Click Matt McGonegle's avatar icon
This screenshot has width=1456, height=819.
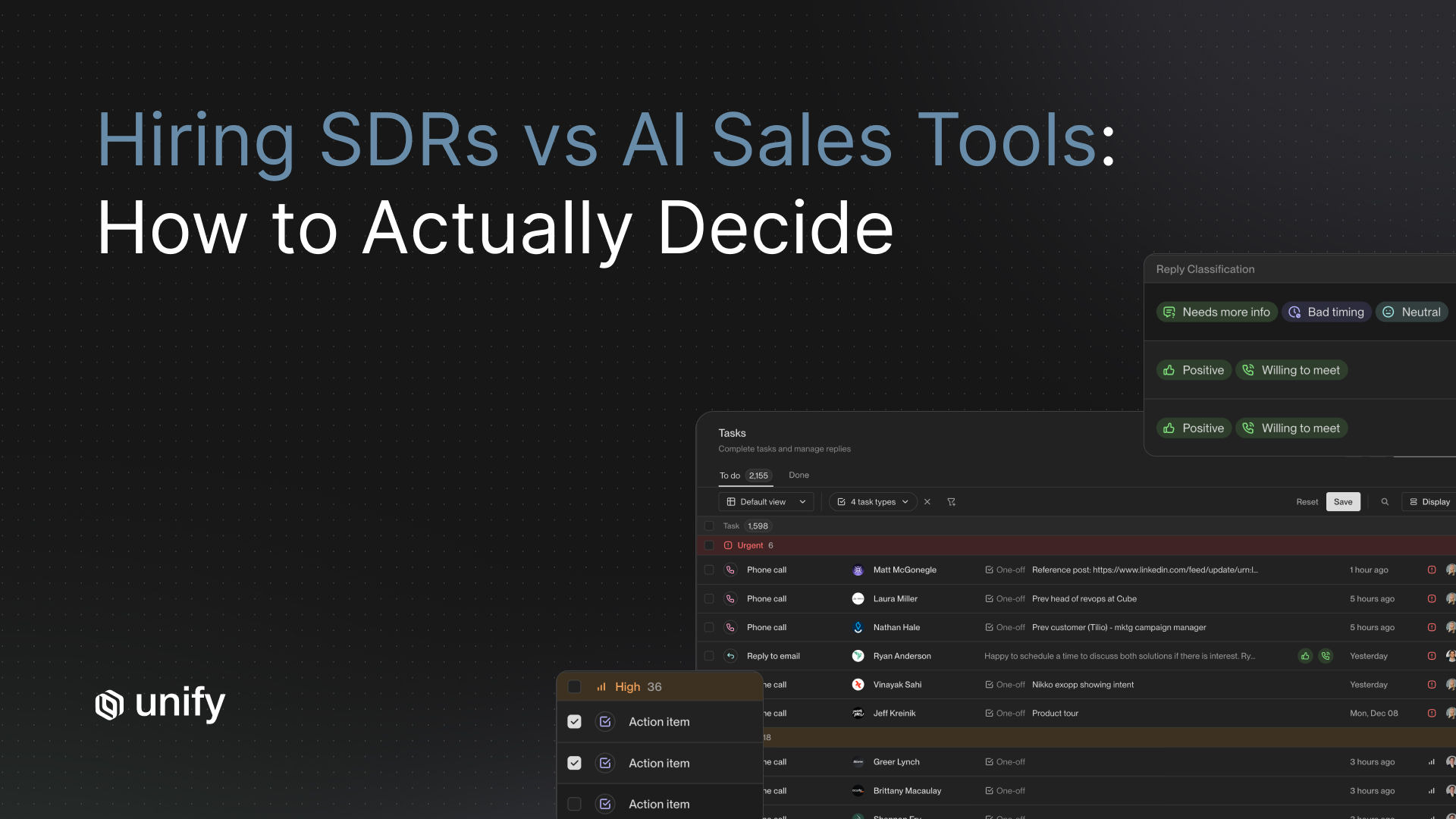[858, 570]
